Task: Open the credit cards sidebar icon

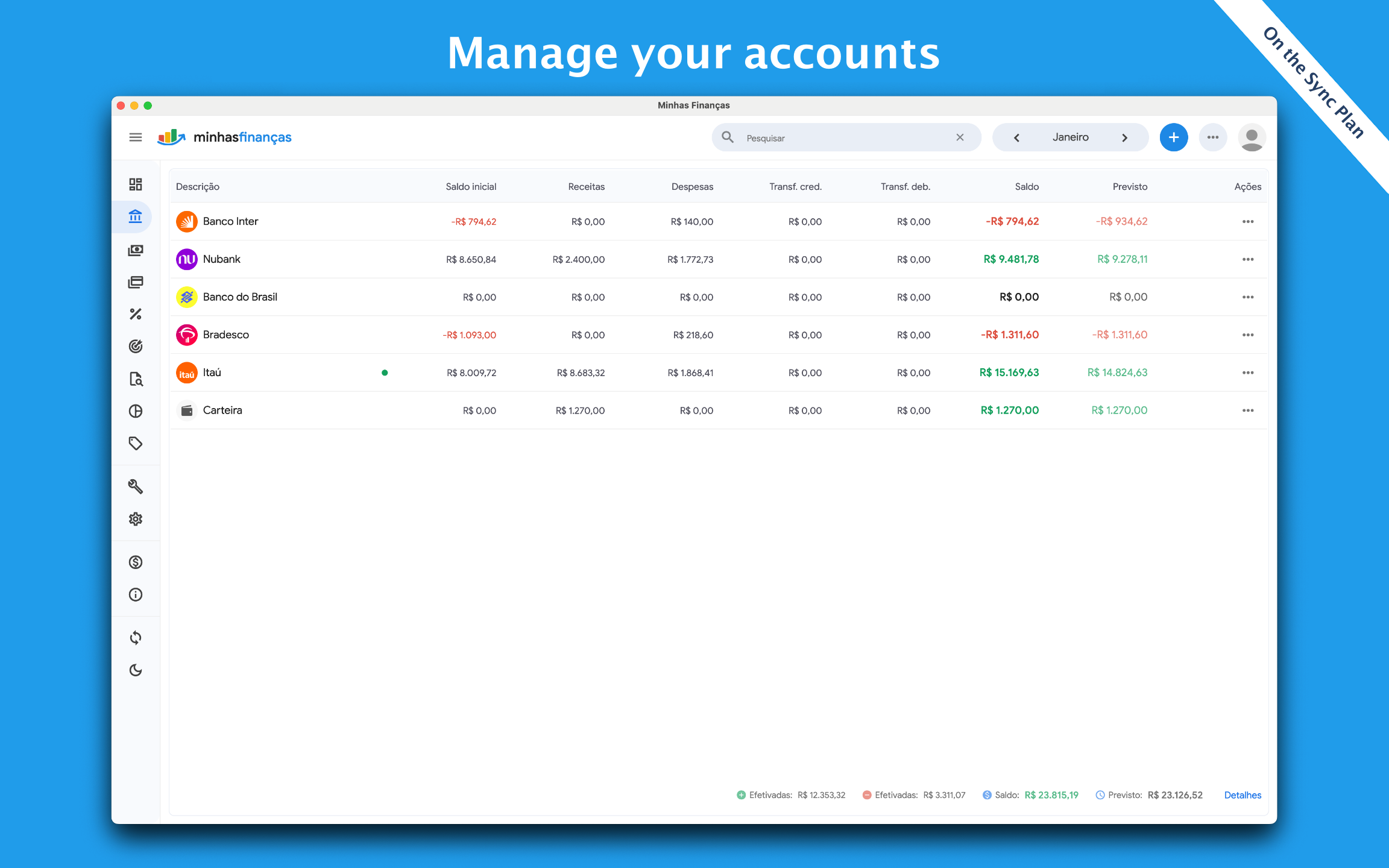Action: 136,282
